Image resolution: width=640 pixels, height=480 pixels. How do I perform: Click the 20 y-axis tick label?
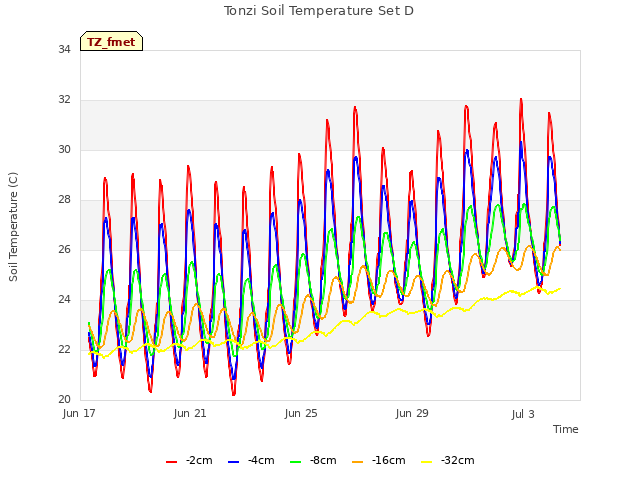[64, 400]
